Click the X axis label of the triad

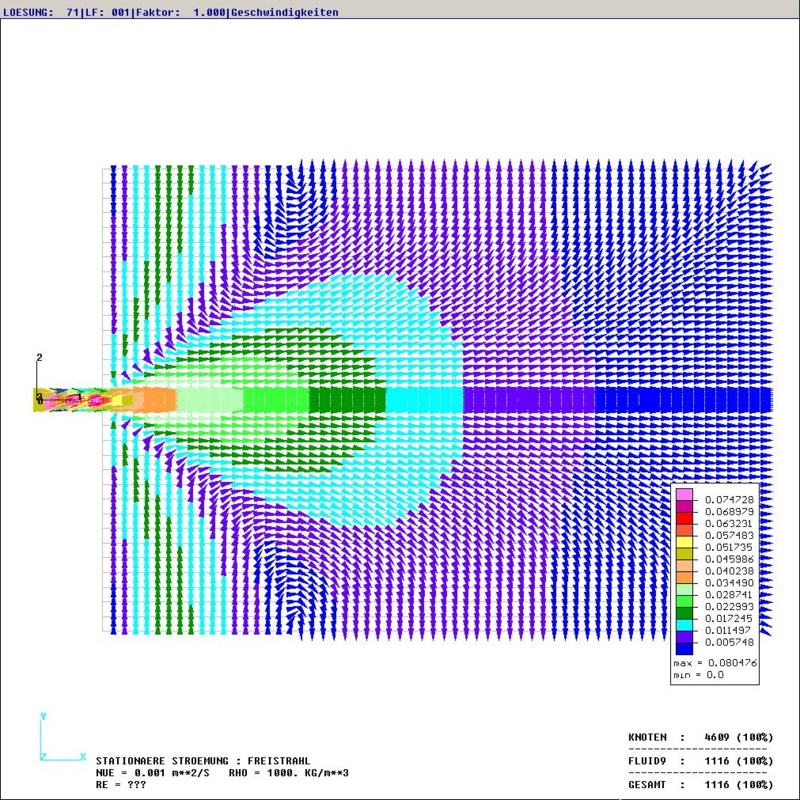pyautogui.click(x=83, y=757)
